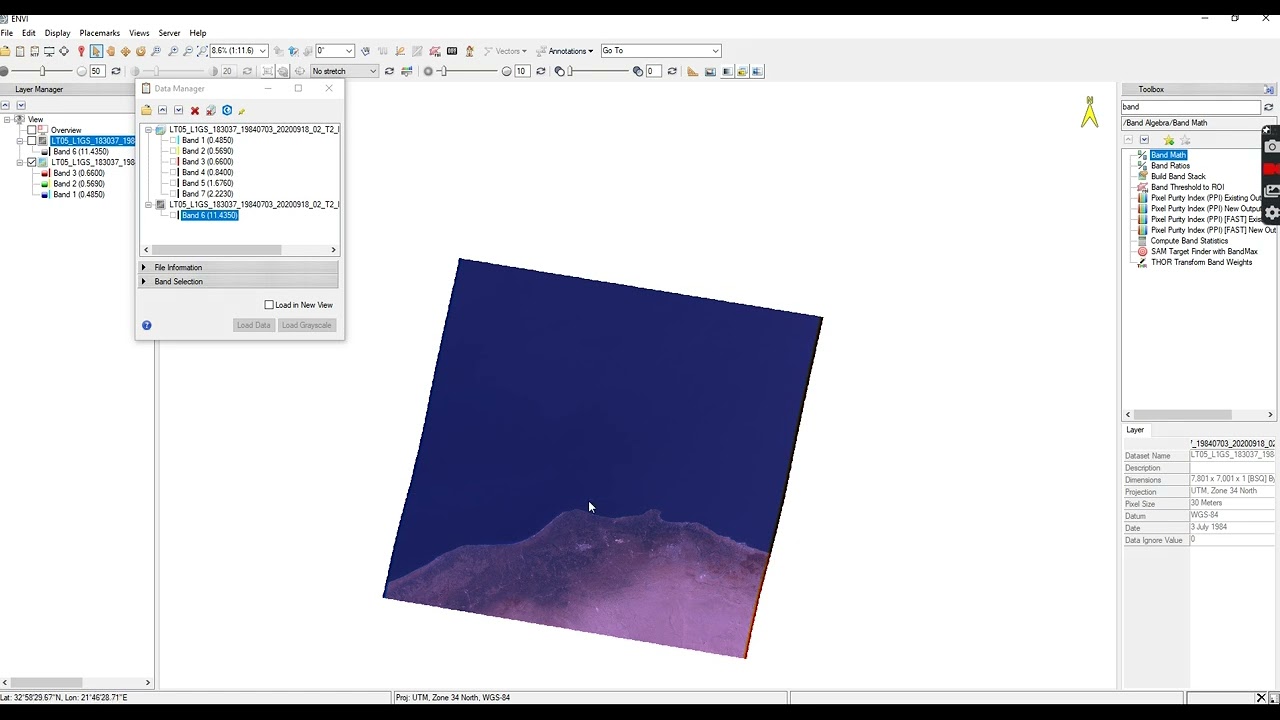This screenshot has width=1280, height=720.
Task: Click the Data Manager horizontal scrollbar
Action: [239, 250]
